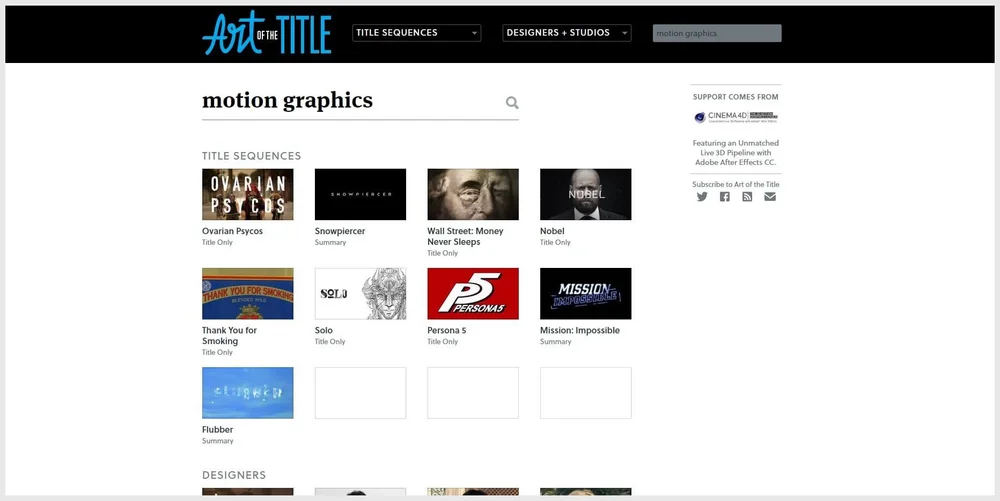Screen dimensions: 1000x501
Task: Click the Title Sequences section heading
Action: click(x=251, y=156)
